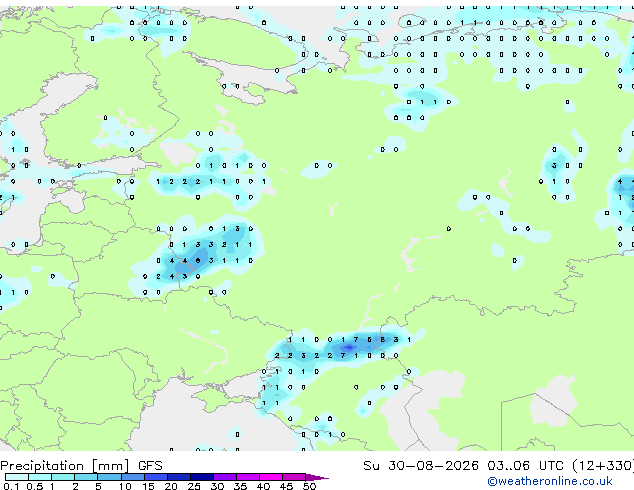Click the 0.5–1 mm legend color swatch
The image size is (634, 490).
point(40,477)
